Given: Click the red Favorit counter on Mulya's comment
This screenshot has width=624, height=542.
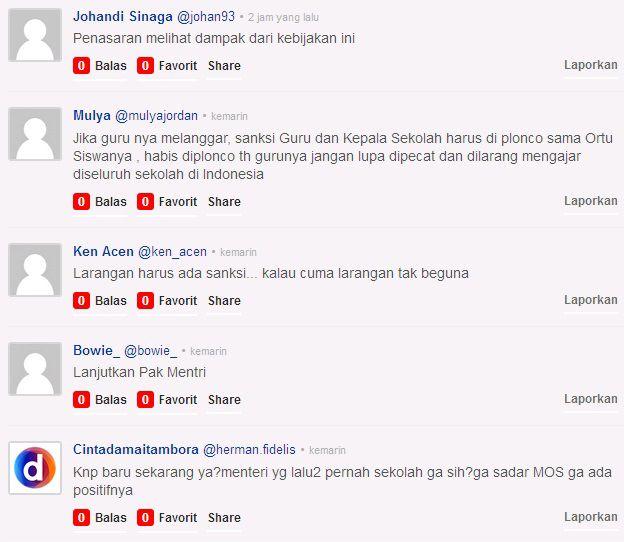Looking at the screenshot, I should 145,202.
